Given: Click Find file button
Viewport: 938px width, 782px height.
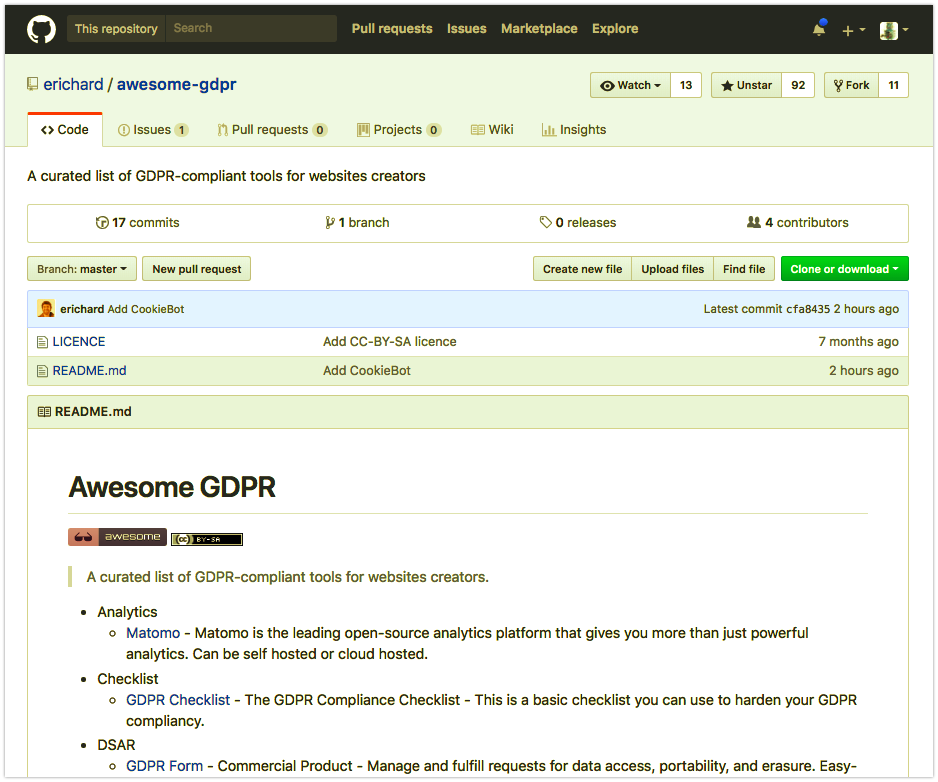Looking at the screenshot, I should (744, 269).
